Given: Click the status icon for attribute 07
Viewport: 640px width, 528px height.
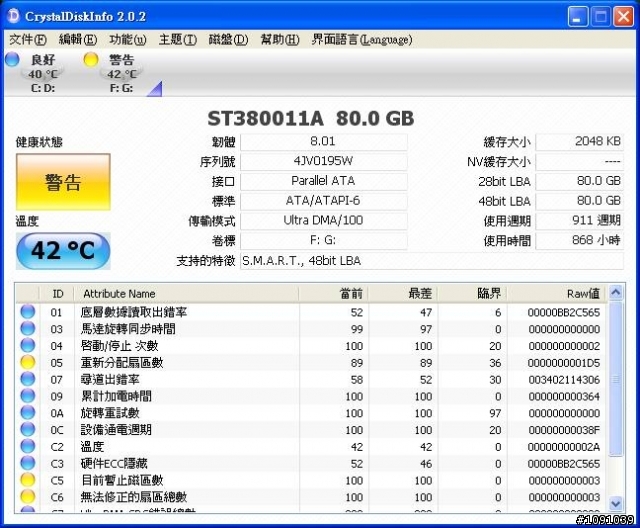Looking at the screenshot, I should pyautogui.click(x=28, y=379).
